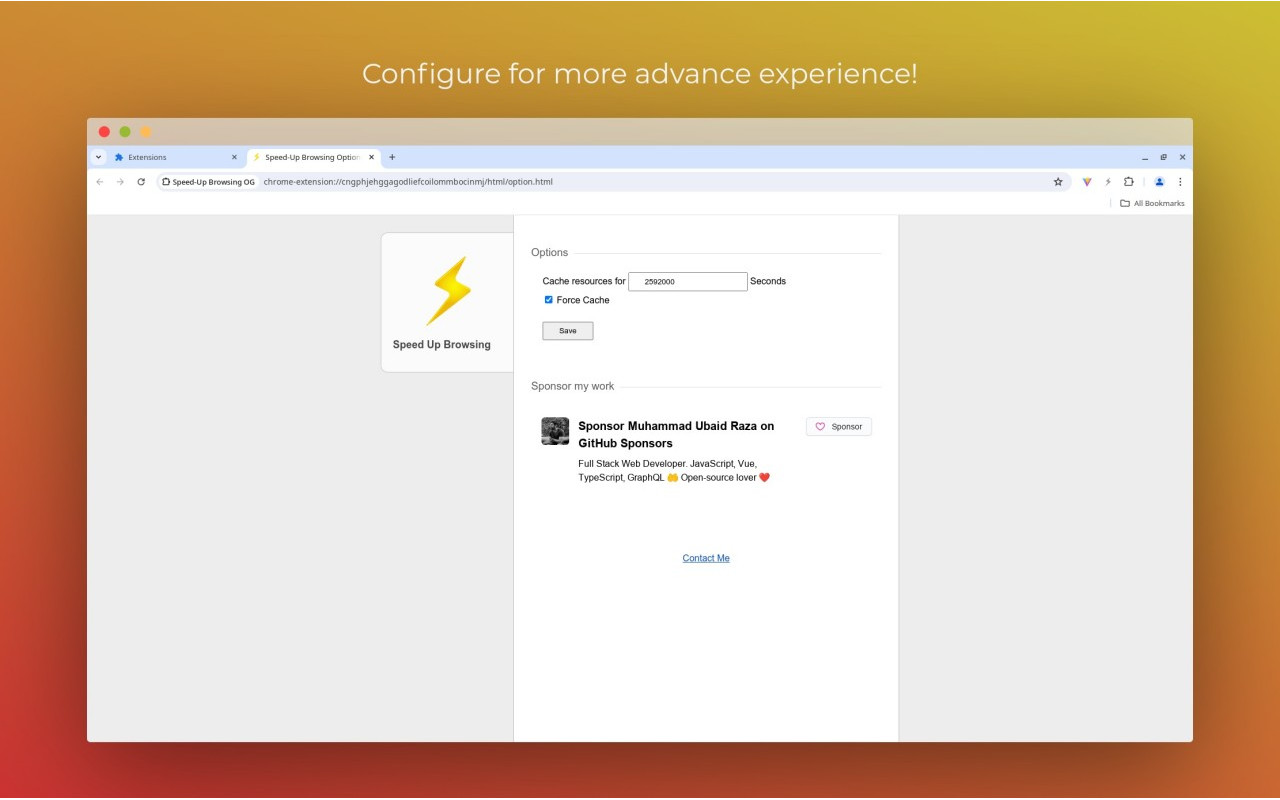Image resolution: width=1280 pixels, height=800 pixels.
Task: Open the Extensions puzzle-piece menu
Action: 1129,182
